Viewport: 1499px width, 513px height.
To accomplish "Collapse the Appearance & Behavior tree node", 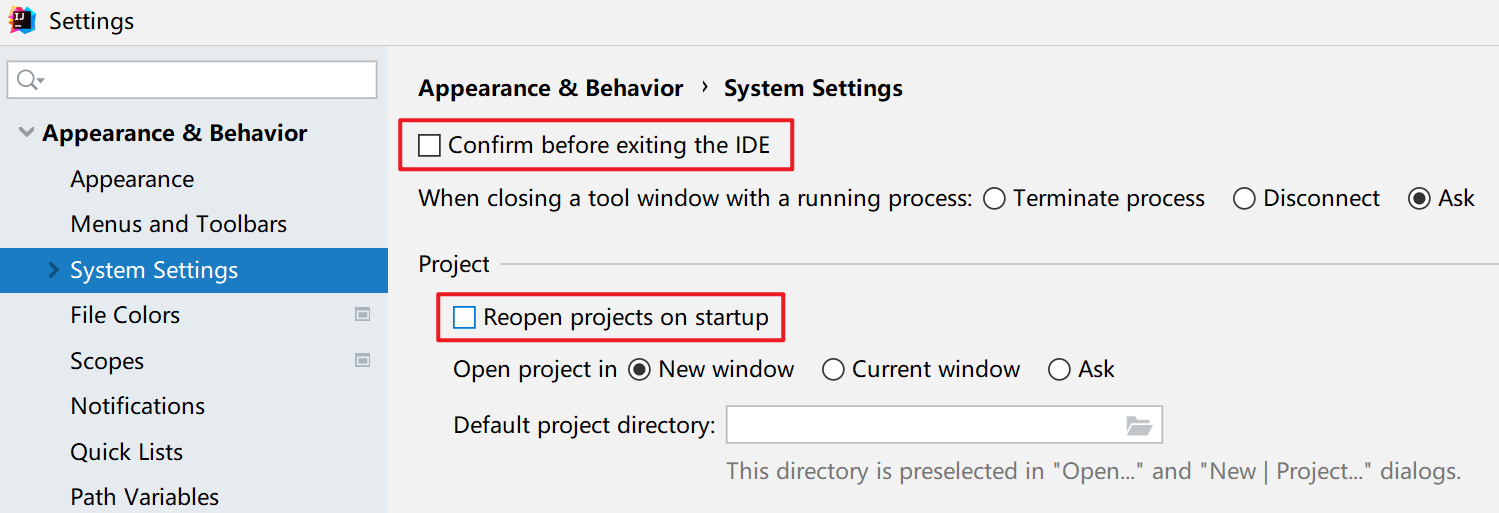I will click(x=26, y=134).
